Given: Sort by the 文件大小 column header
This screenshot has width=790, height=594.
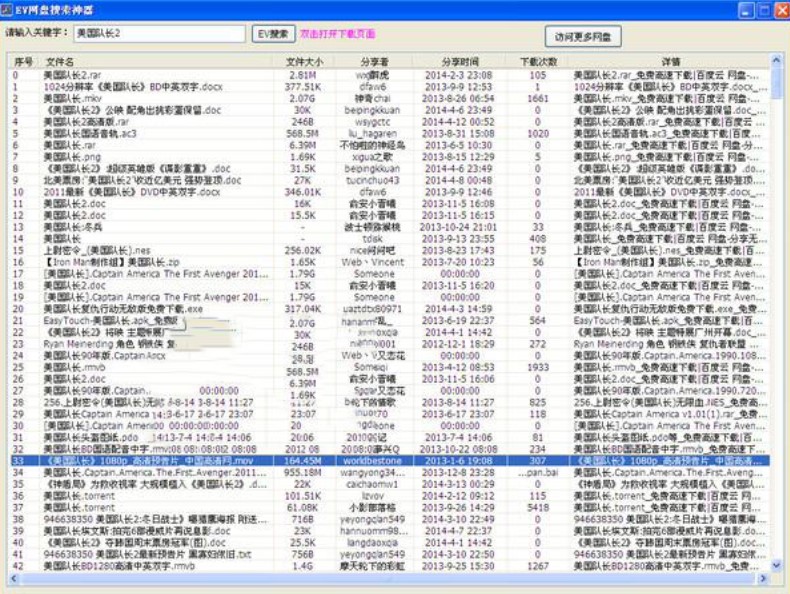Looking at the screenshot, I should point(304,61).
